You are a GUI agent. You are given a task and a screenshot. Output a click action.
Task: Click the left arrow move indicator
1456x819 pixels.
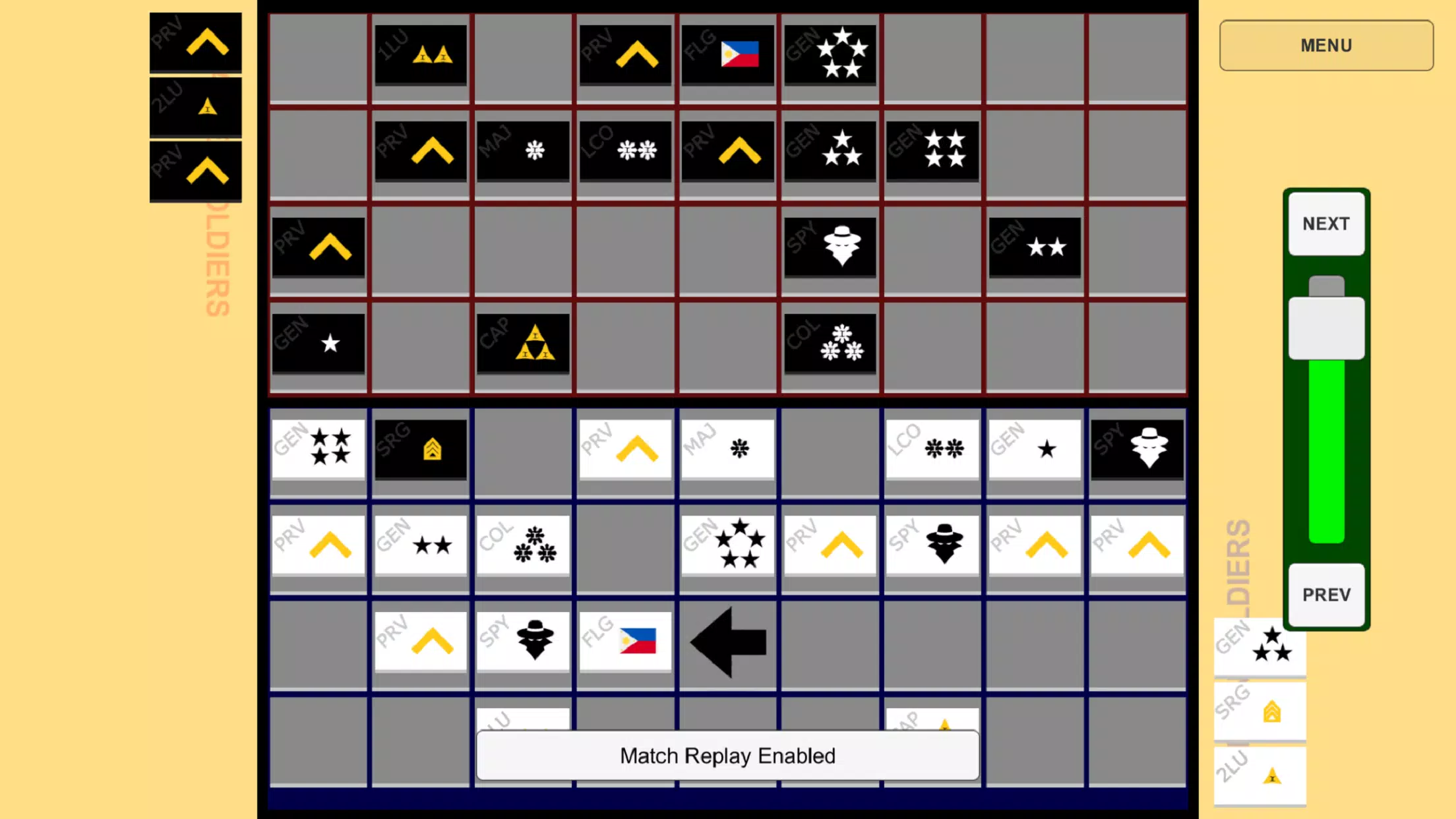728,641
